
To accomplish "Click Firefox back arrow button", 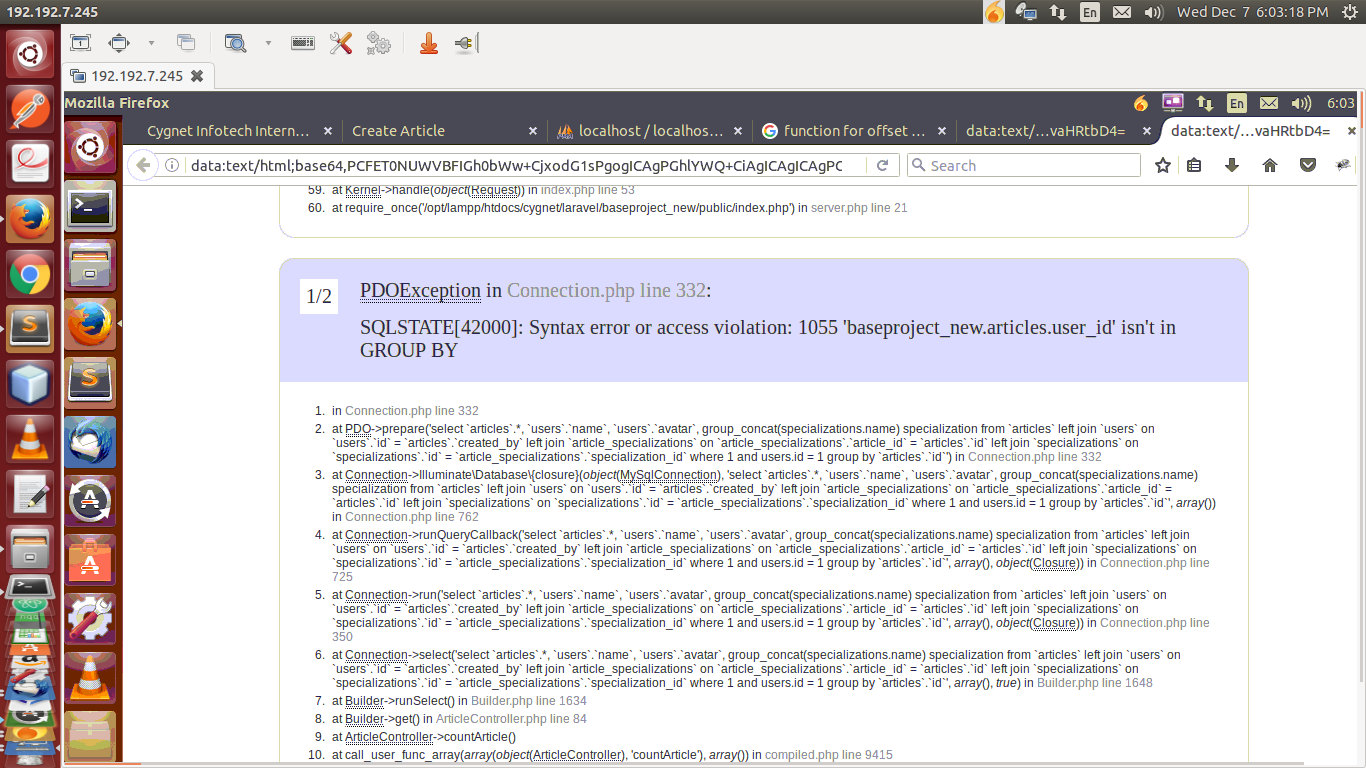I will click(x=143, y=165).
